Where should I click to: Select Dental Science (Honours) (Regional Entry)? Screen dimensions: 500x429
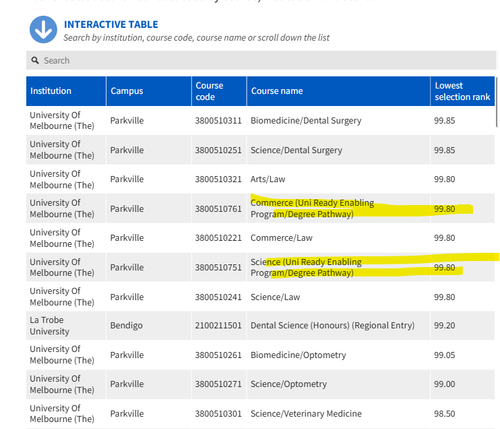332,325
